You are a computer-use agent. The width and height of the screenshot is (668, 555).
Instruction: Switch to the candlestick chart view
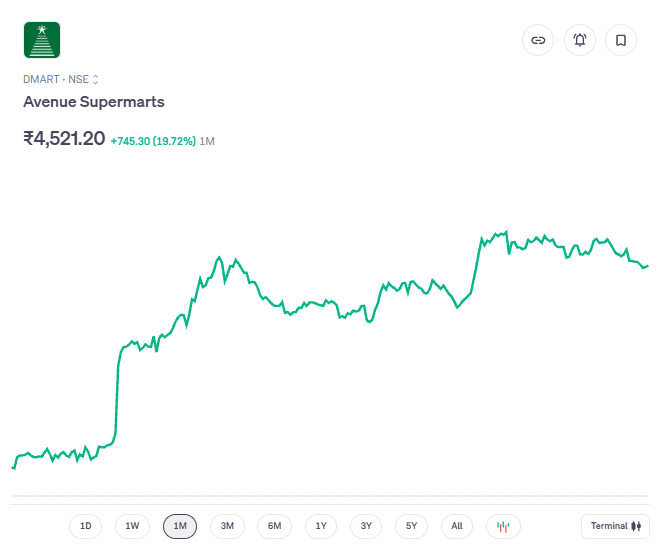[503, 526]
